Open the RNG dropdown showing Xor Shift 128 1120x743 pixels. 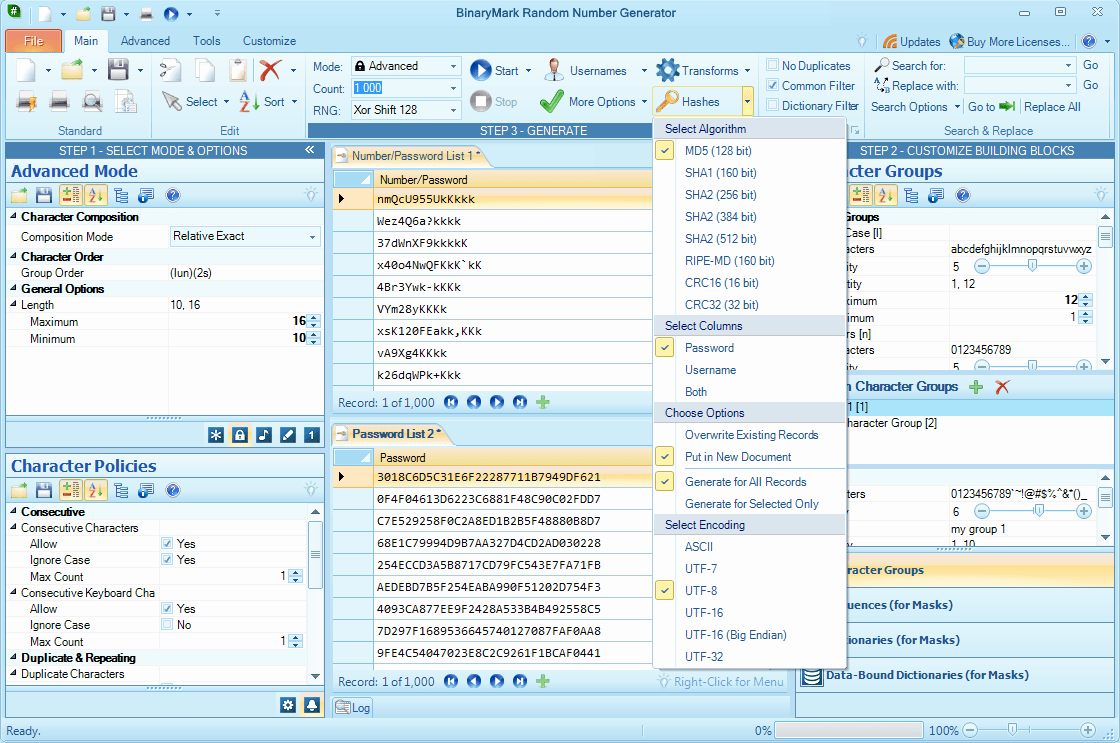[x=406, y=109]
